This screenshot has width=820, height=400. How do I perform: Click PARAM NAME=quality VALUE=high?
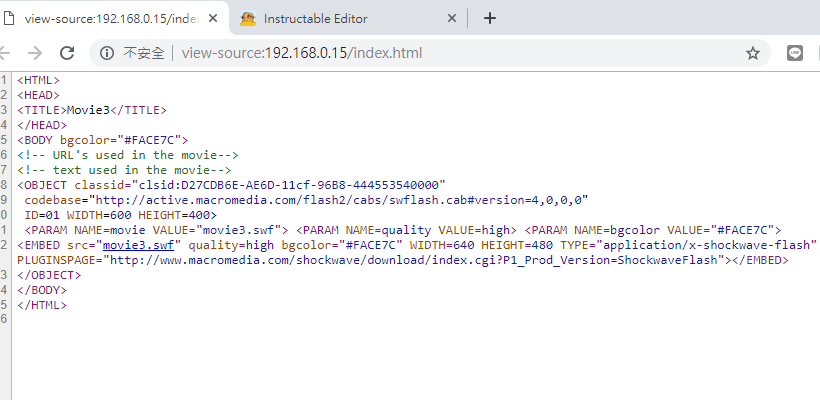(x=406, y=230)
